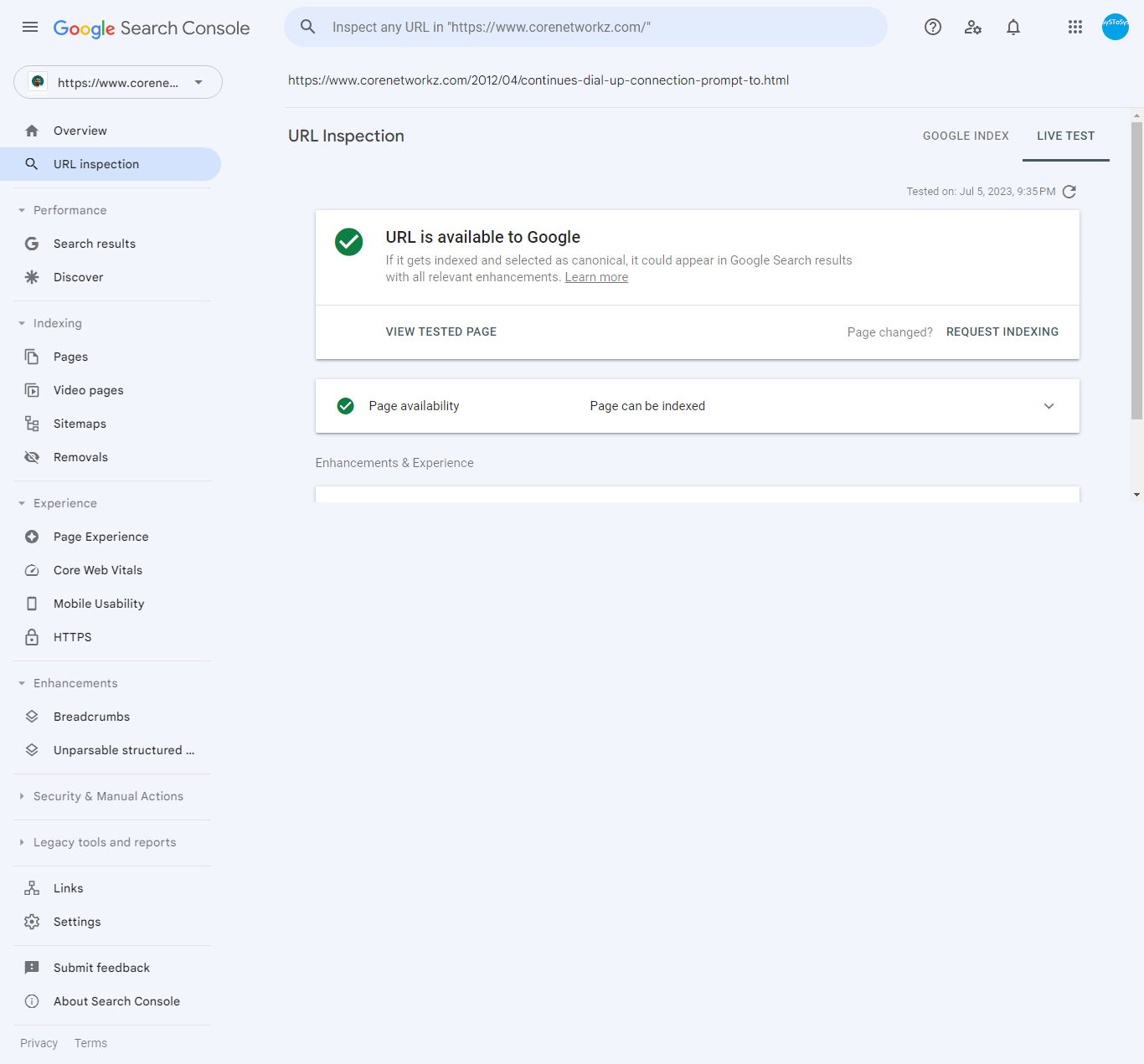Open Core Web Vitals report
The image size is (1144, 1064).
pos(111,570)
